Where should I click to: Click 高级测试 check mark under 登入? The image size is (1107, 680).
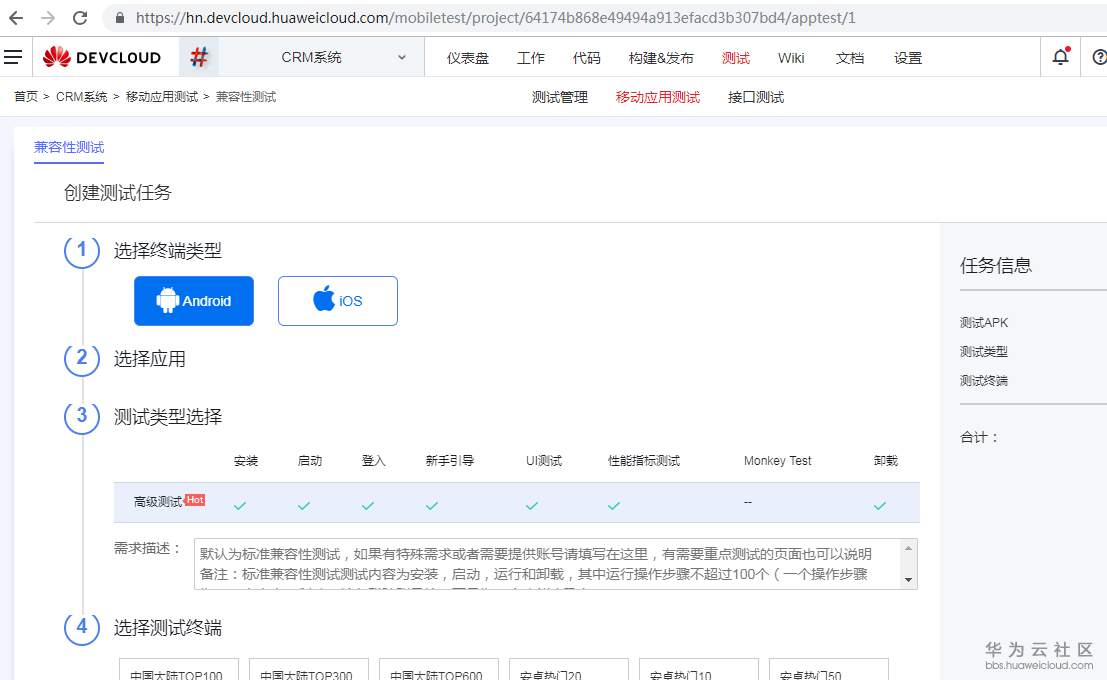368,506
